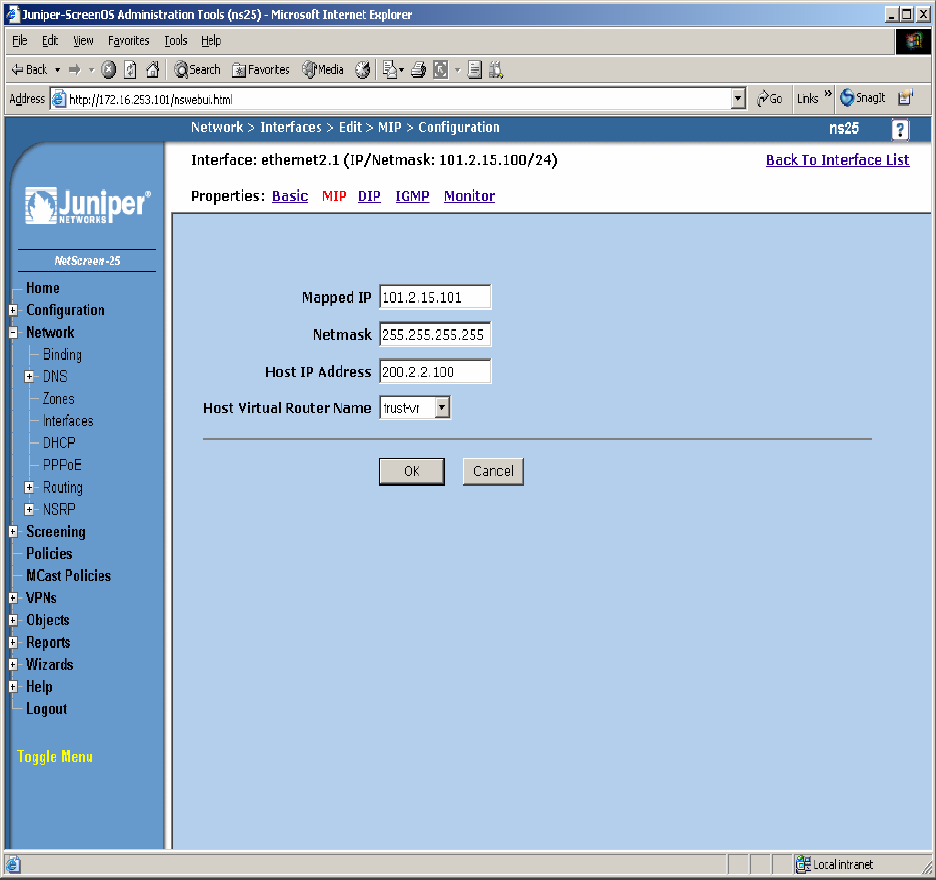The image size is (936, 880).
Task: Open MCast Policies in the sidebar
Action: [68, 576]
